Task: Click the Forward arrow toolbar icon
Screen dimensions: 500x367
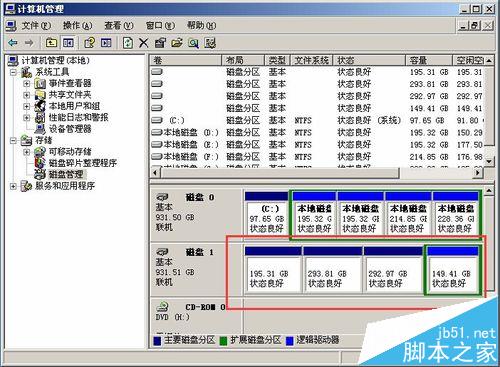Action: point(29,43)
